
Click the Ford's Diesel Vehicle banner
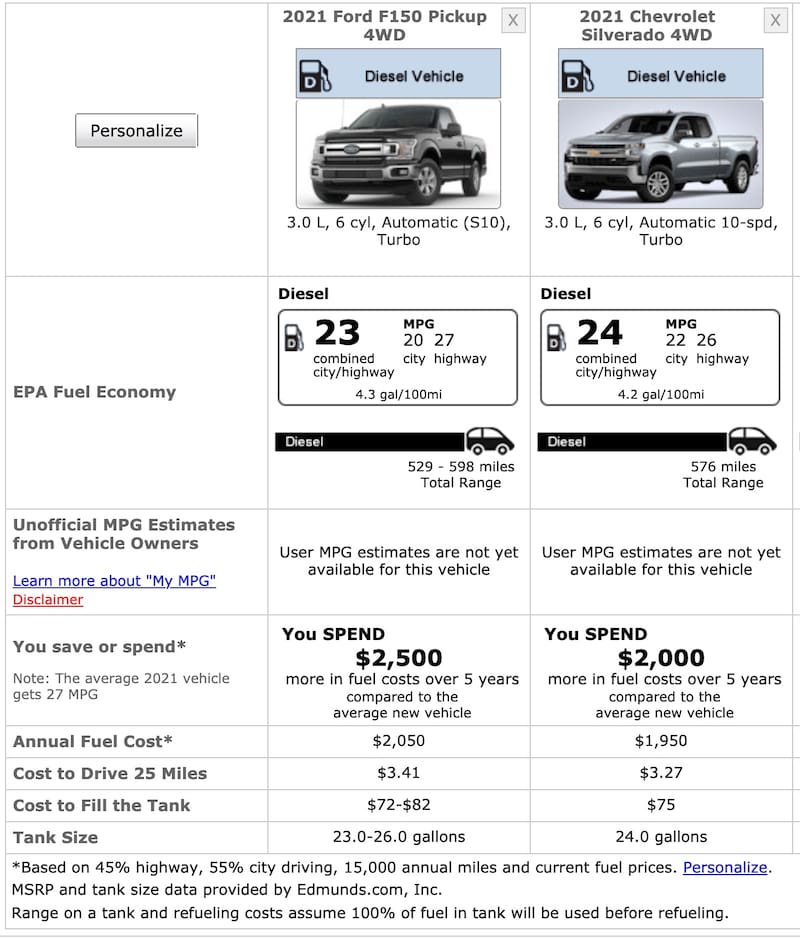click(x=413, y=75)
